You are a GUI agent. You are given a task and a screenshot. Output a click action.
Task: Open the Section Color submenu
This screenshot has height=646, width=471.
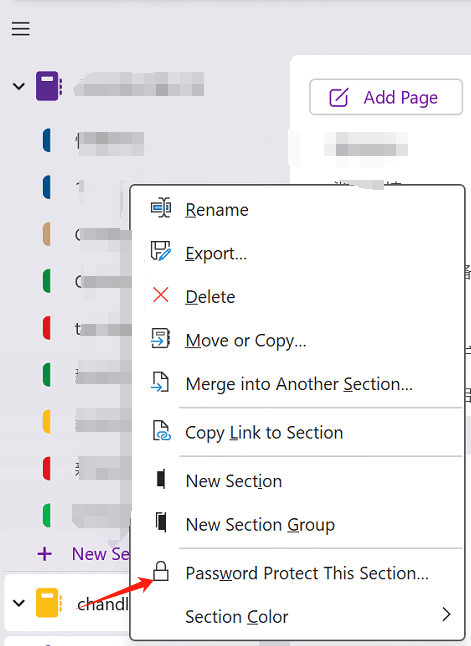click(297, 617)
